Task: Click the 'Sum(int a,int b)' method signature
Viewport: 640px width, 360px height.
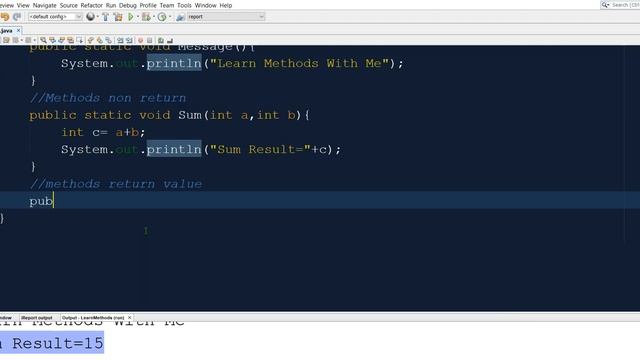Action: (240, 115)
